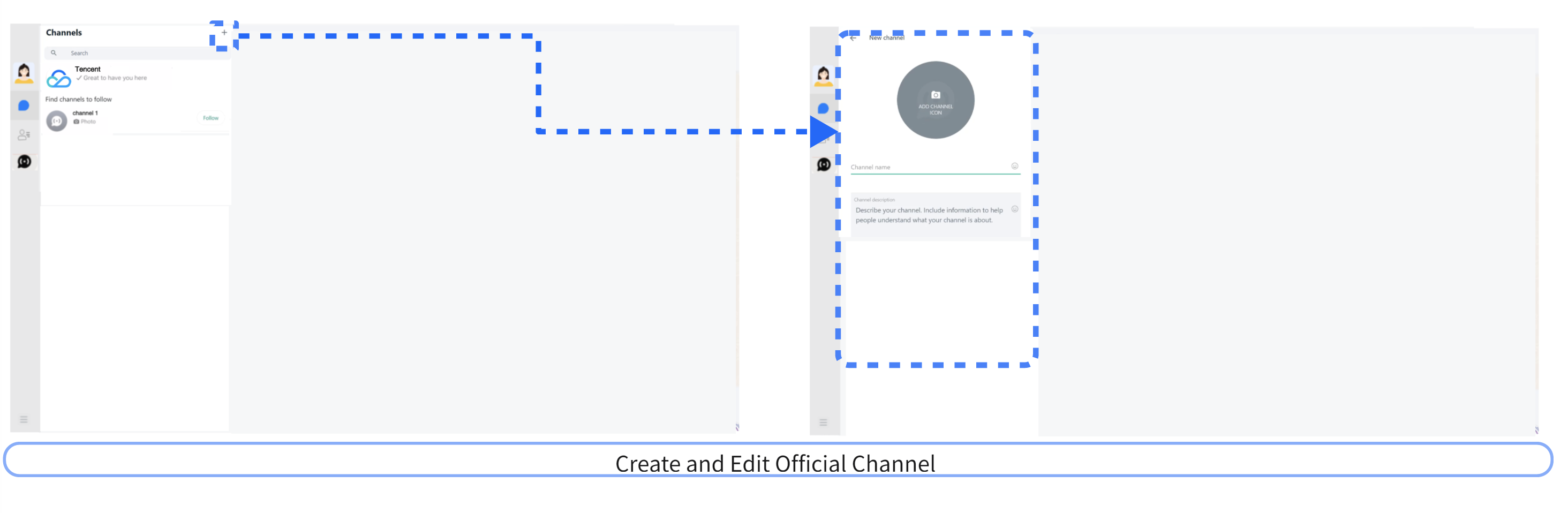Viewport: 1568px width, 513px height.
Task: Open emoji picker for Channel description
Action: click(x=1015, y=209)
